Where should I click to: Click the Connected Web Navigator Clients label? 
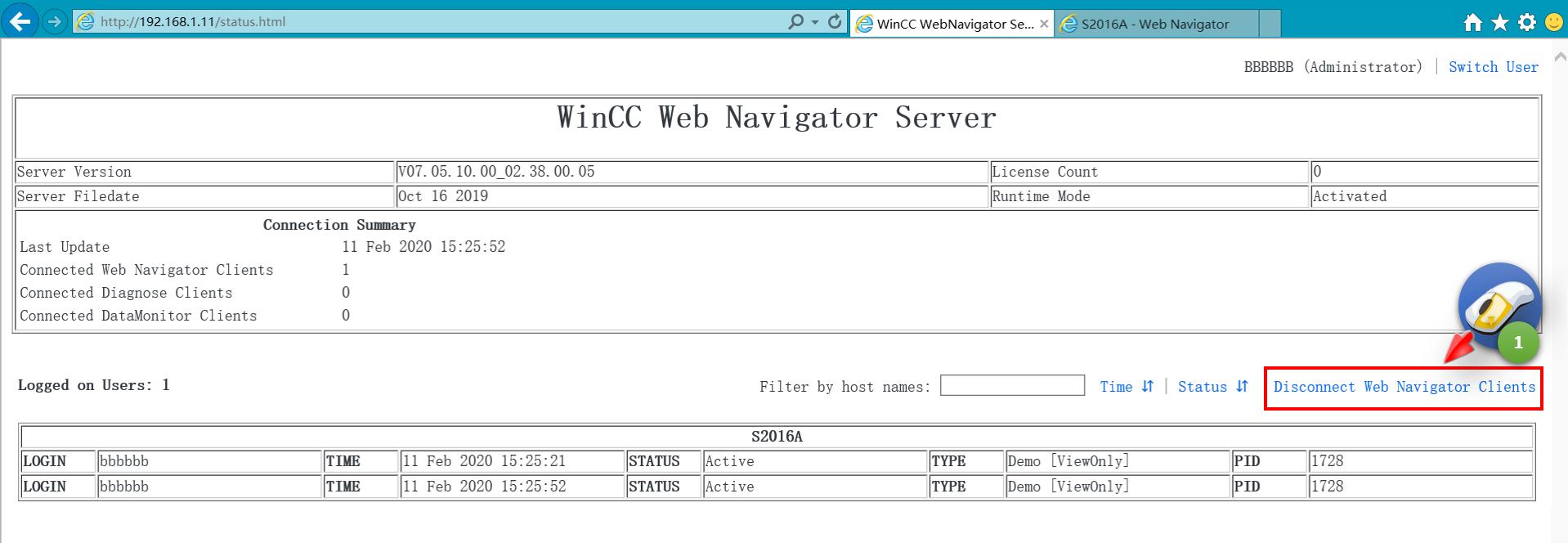click(146, 270)
